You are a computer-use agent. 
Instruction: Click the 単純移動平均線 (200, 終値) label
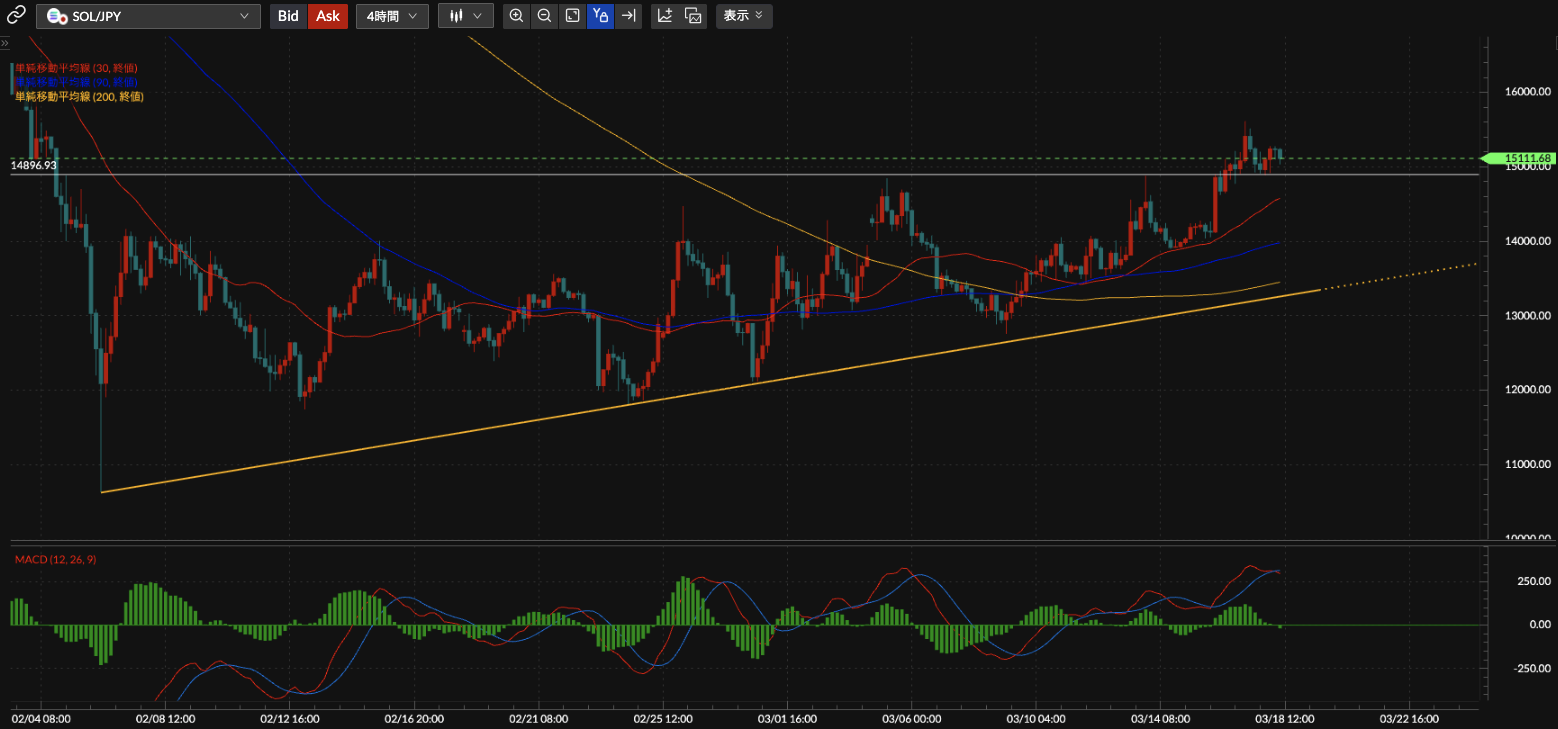point(79,96)
